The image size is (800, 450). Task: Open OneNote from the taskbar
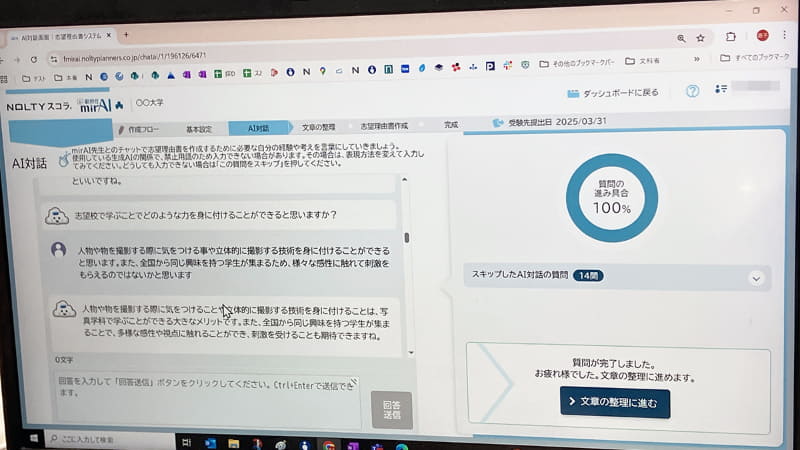click(353, 446)
